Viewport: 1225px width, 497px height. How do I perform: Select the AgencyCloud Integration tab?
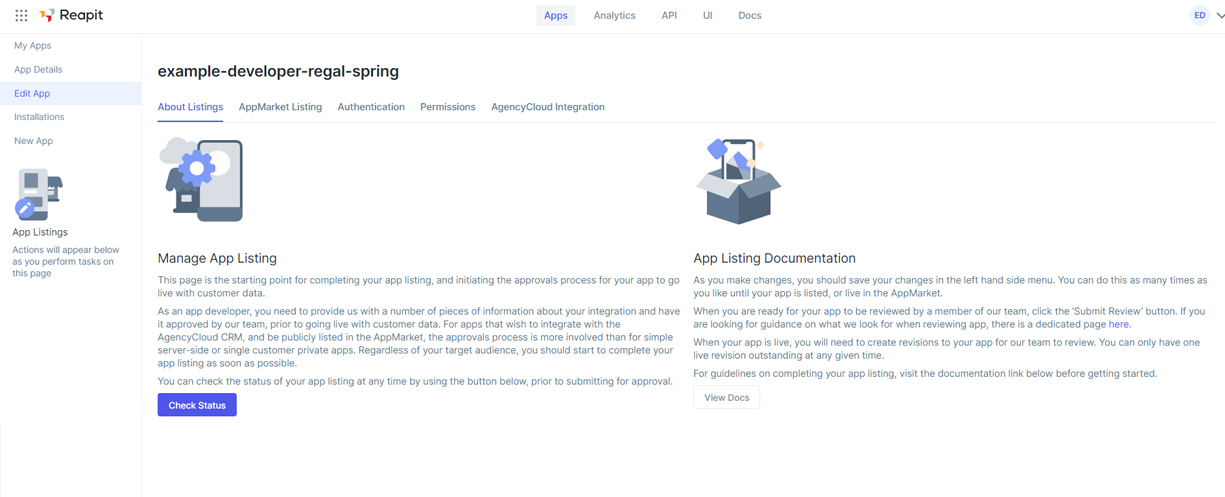[x=547, y=107]
